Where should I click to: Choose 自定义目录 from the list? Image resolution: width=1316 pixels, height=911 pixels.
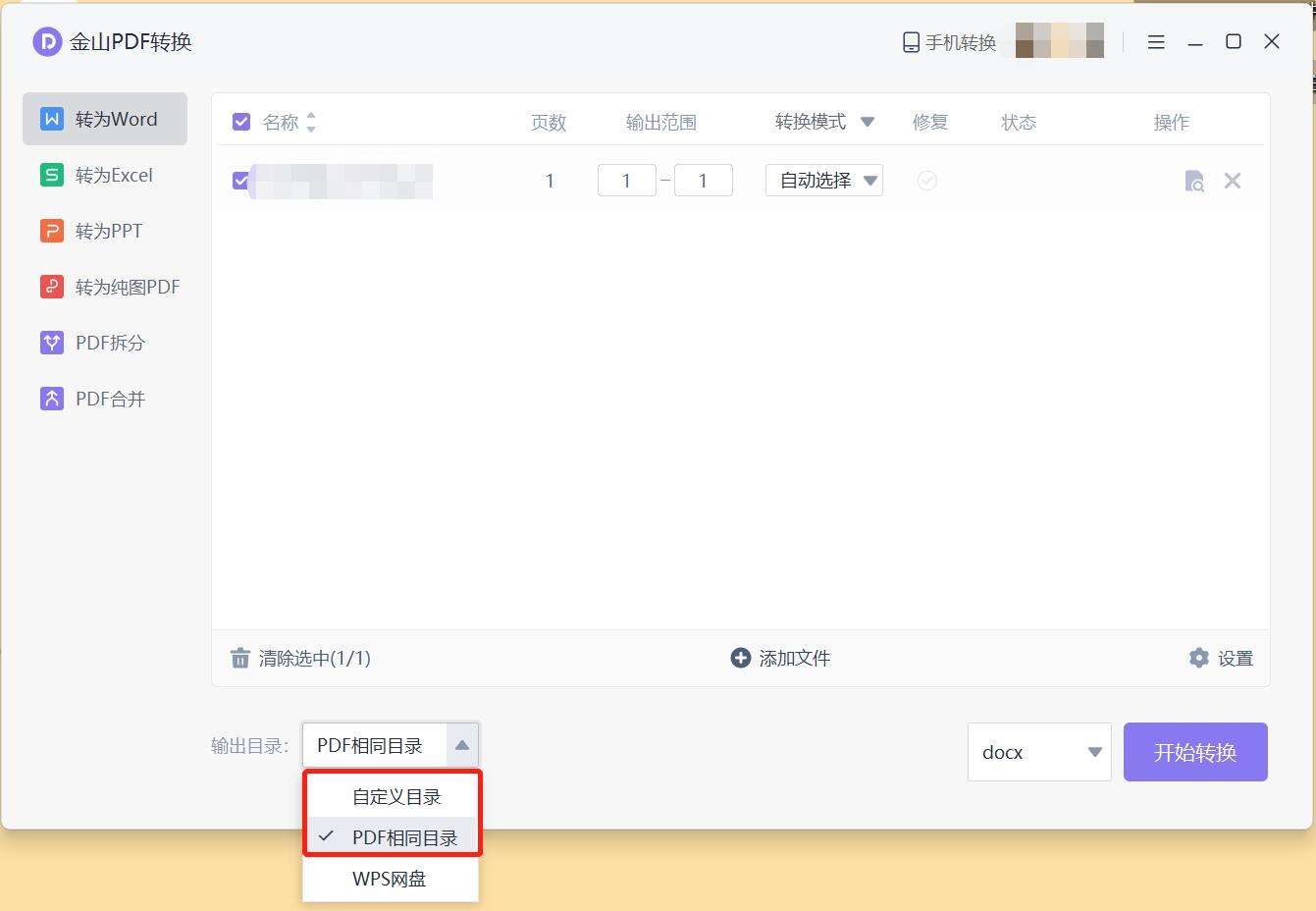tap(391, 796)
